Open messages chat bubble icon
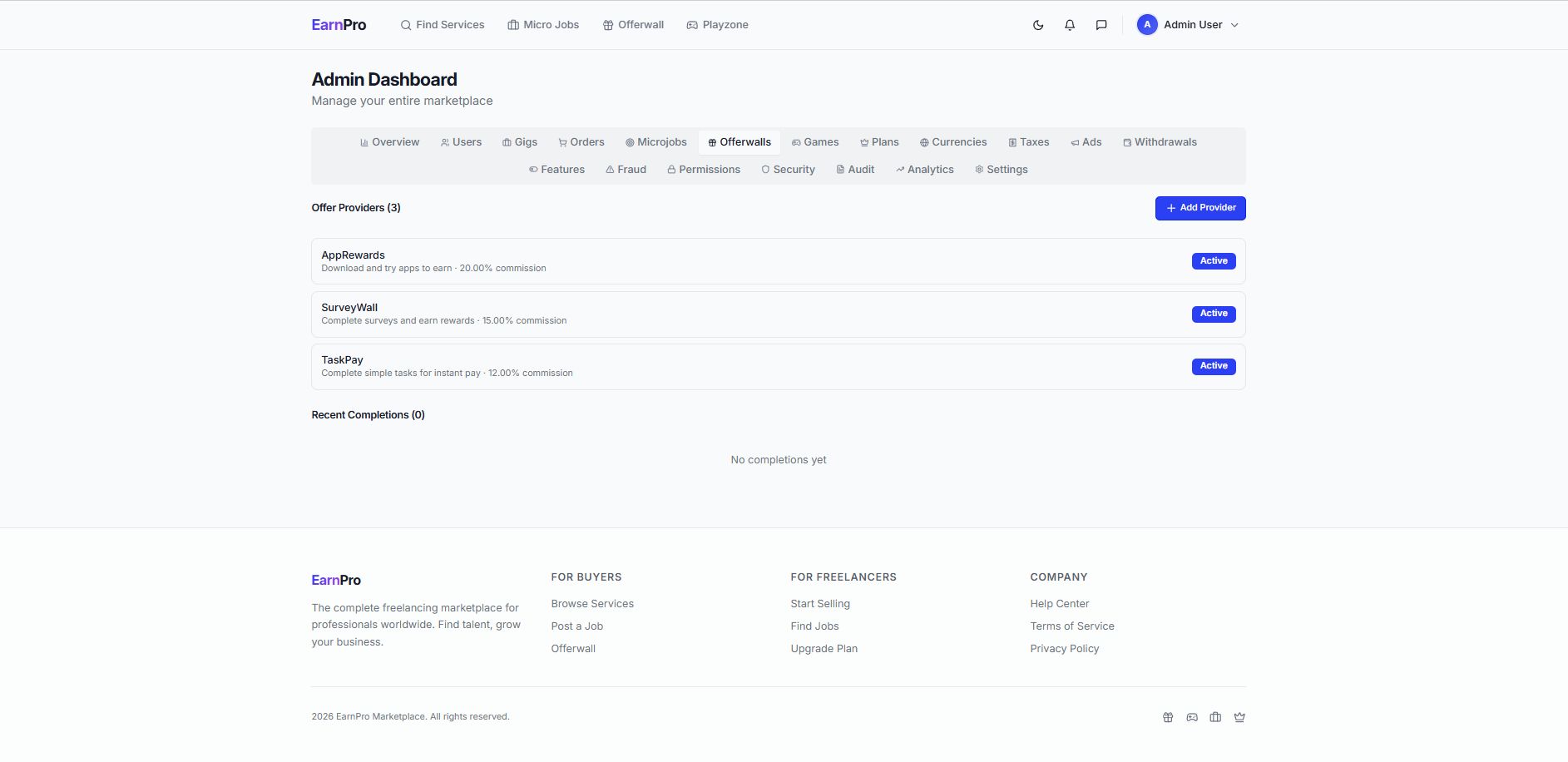Image resolution: width=1568 pixels, height=762 pixels. (1101, 25)
